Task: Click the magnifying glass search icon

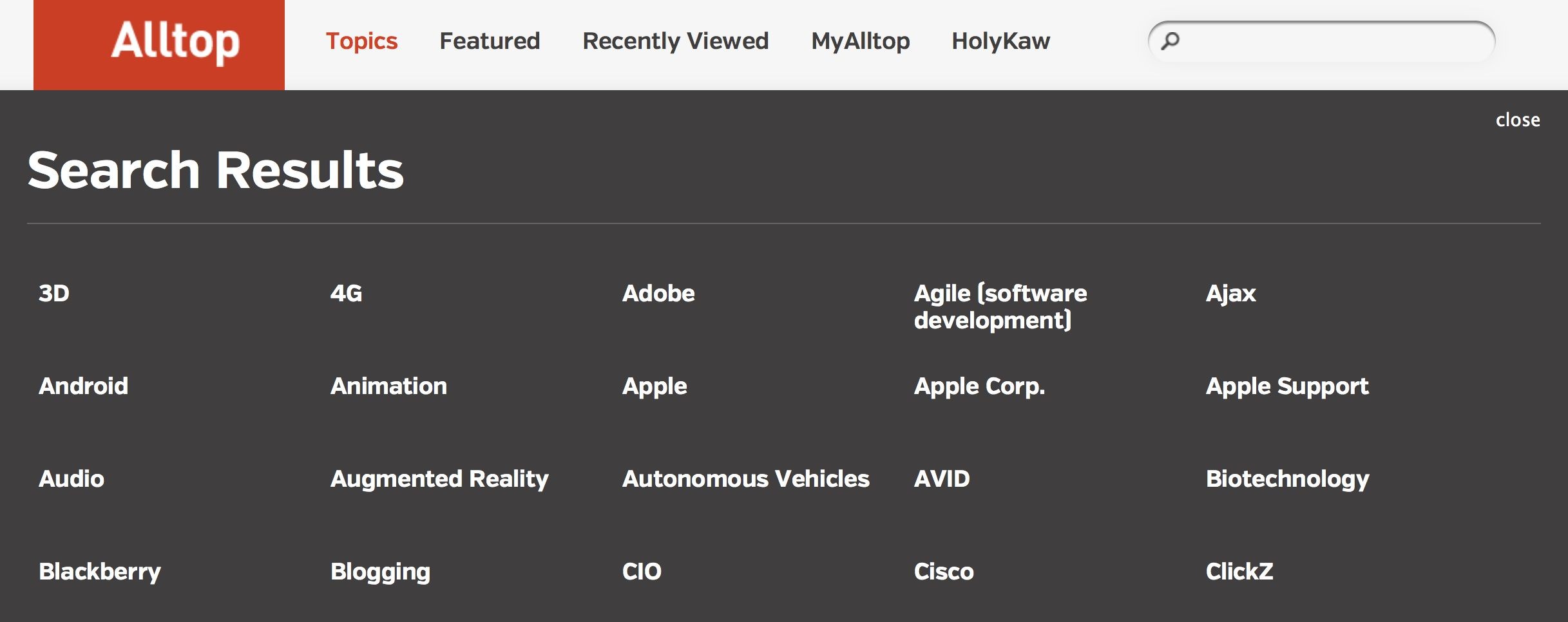Action: [1170, 41]
